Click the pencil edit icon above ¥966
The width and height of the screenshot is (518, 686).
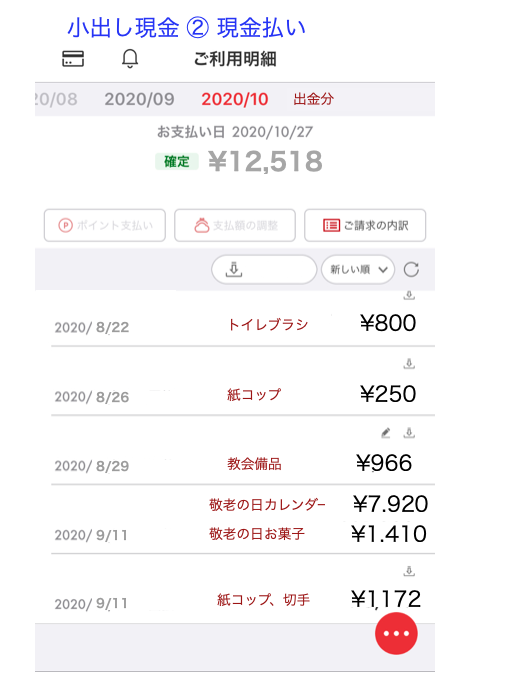coord(385,433)
